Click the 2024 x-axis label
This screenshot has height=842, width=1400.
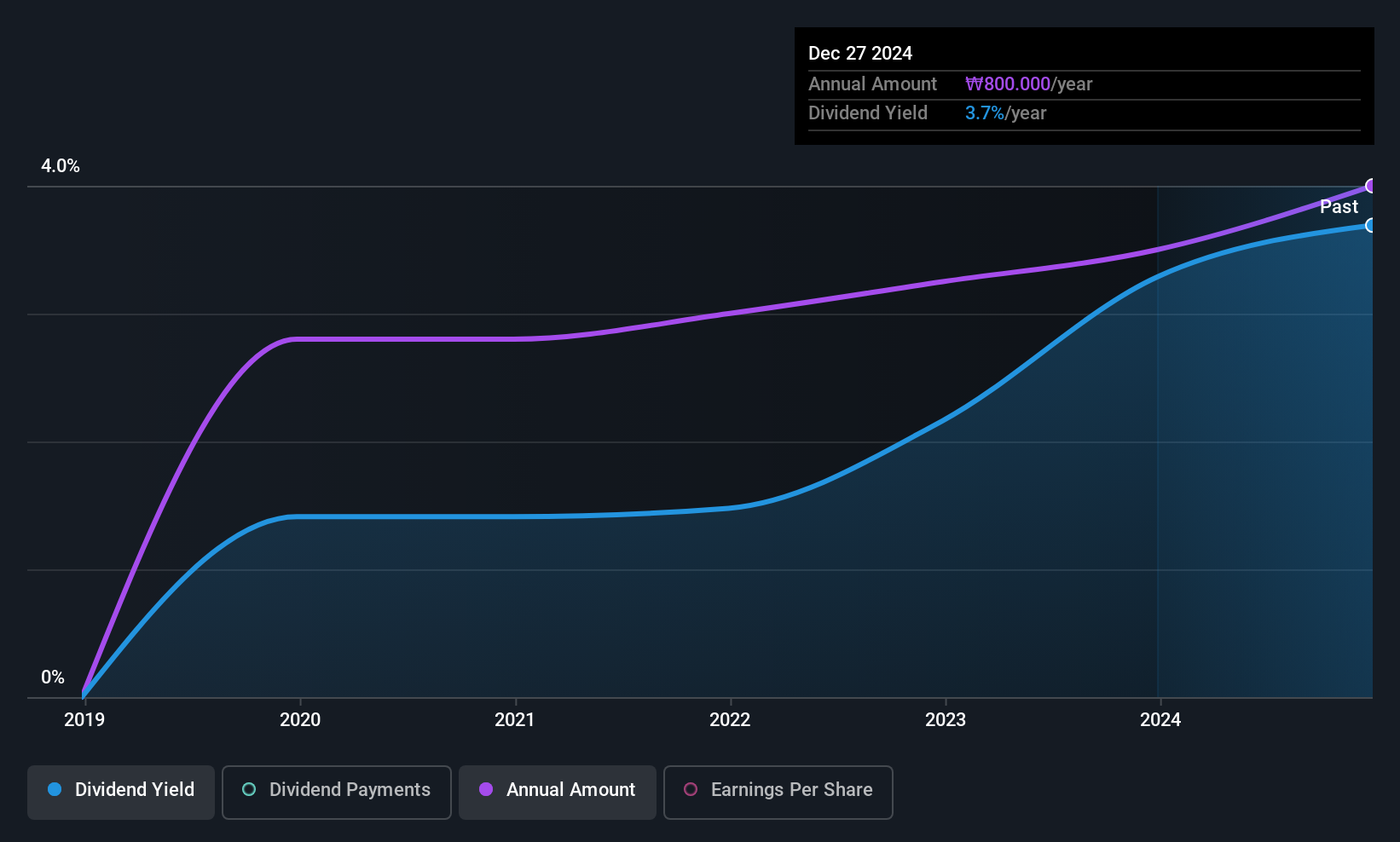1160,720
